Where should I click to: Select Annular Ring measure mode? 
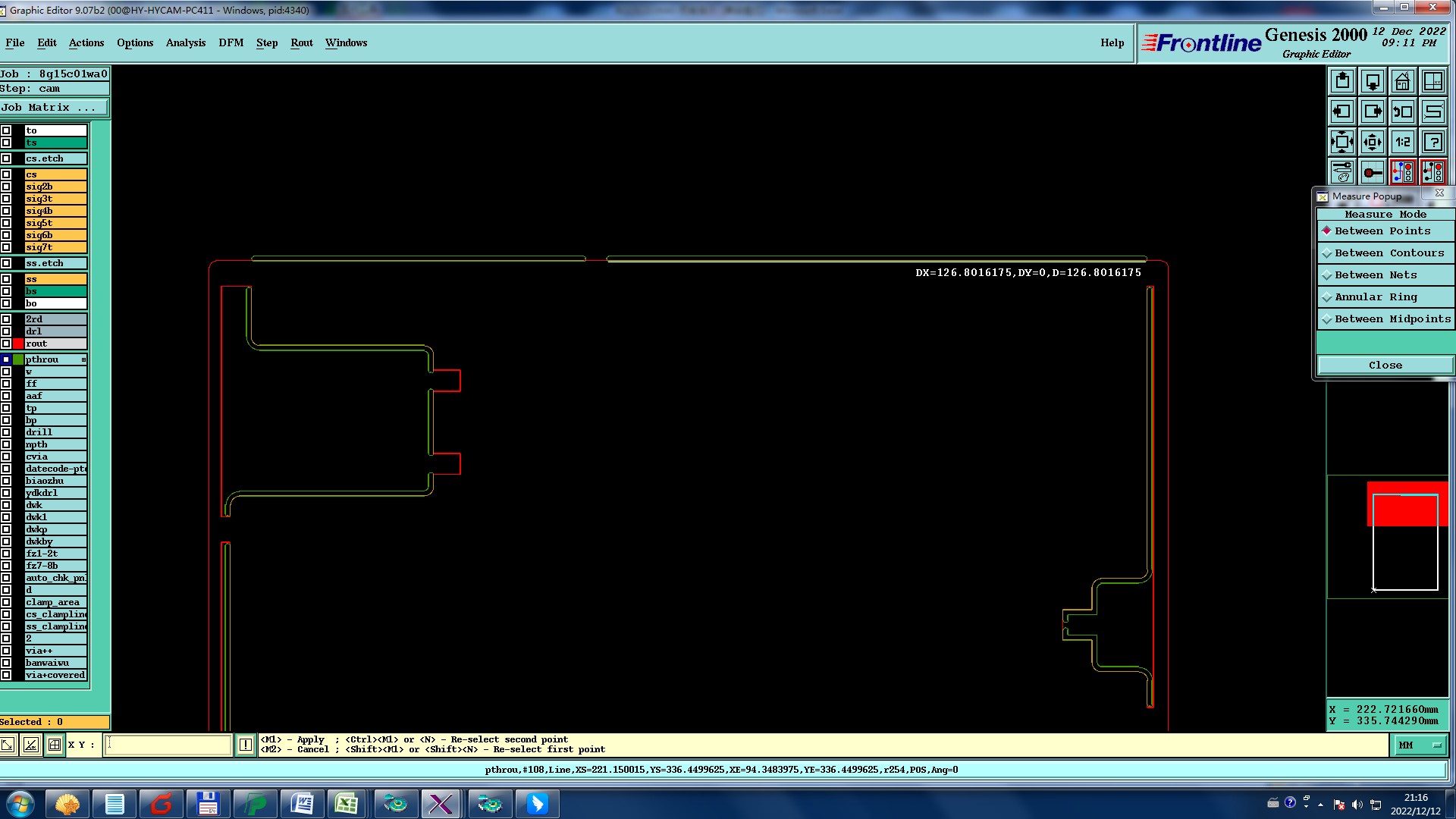tap(1375, 297)
